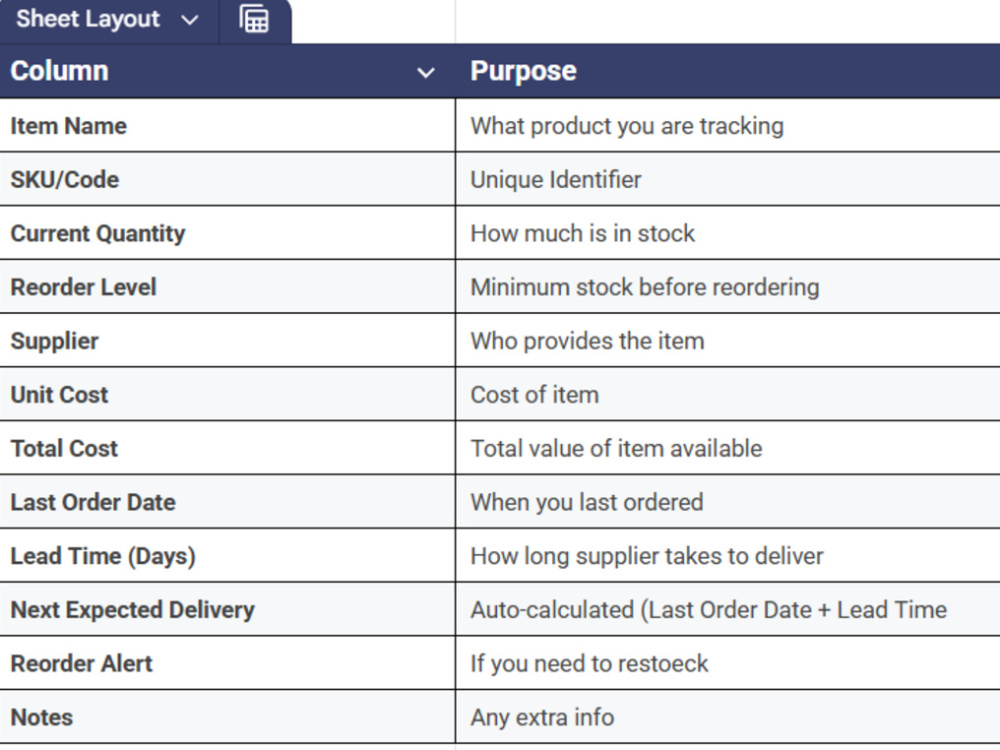Click the Lead Time (Days) cell
This screenshot has height=750, width=1000.
point(228,555)
